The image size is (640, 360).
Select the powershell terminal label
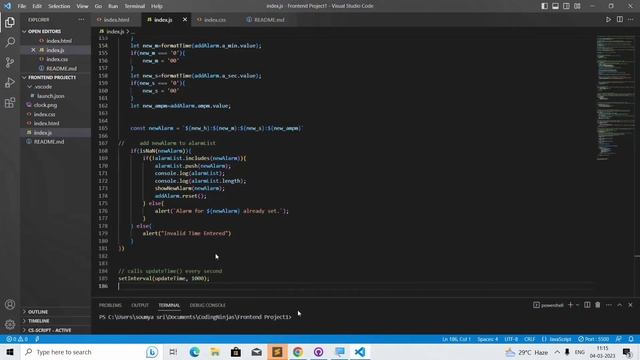coord(548,305)
